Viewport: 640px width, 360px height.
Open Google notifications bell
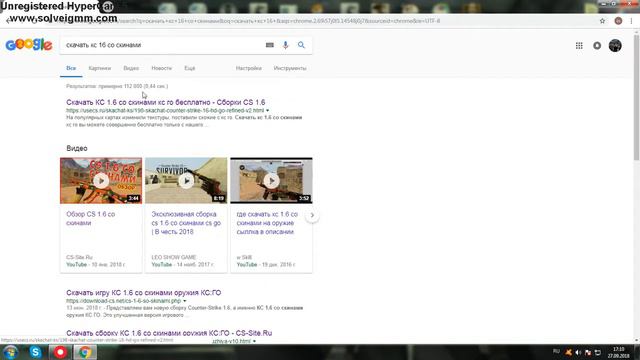point(597,45)
